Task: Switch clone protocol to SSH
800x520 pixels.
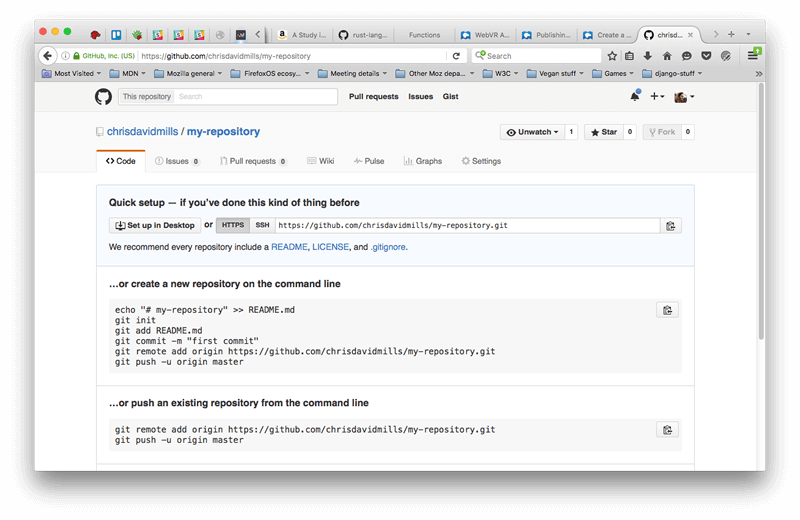Action: [x=262, y=226]
